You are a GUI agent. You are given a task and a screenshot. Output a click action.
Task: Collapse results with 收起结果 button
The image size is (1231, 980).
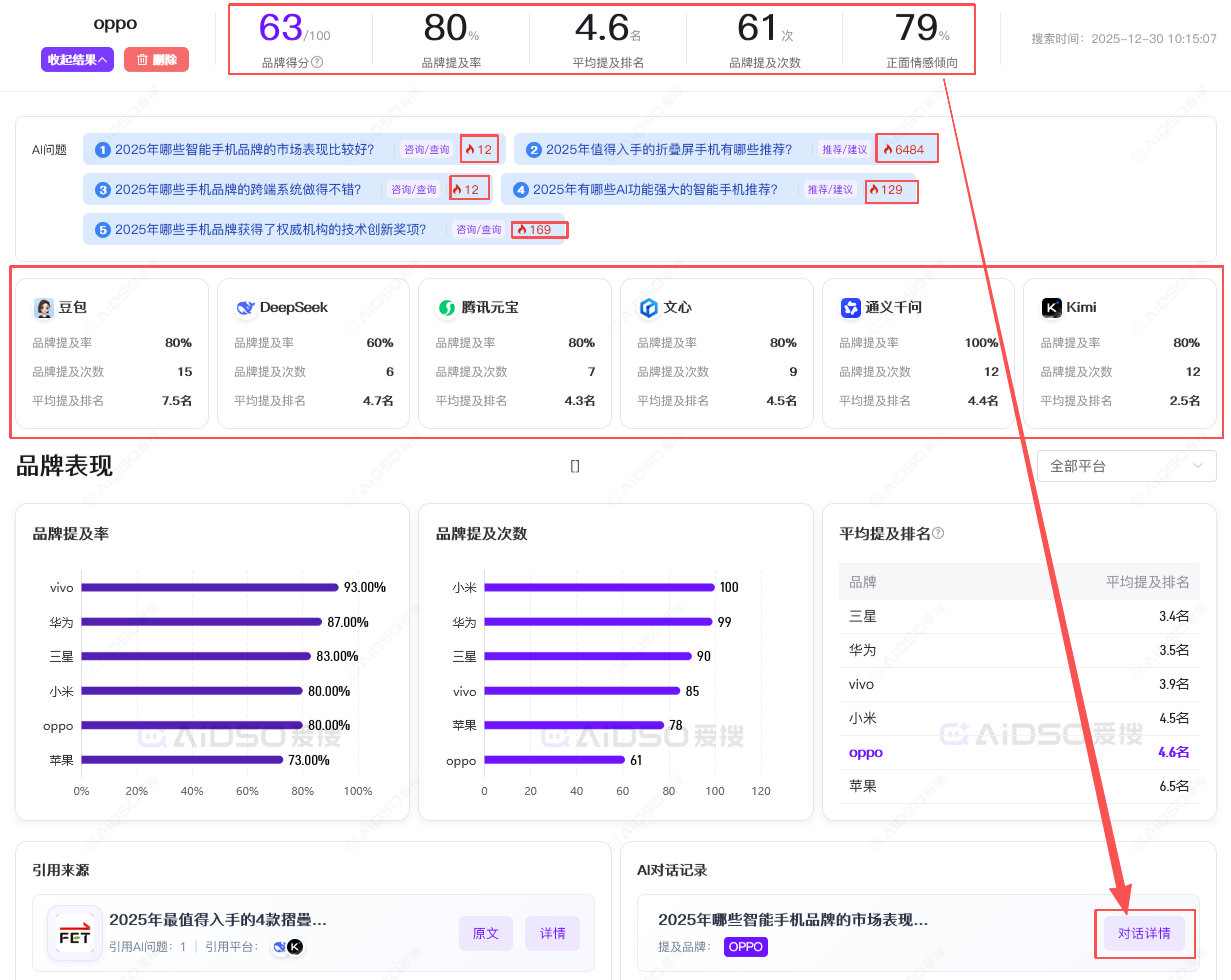coord(77,60)
